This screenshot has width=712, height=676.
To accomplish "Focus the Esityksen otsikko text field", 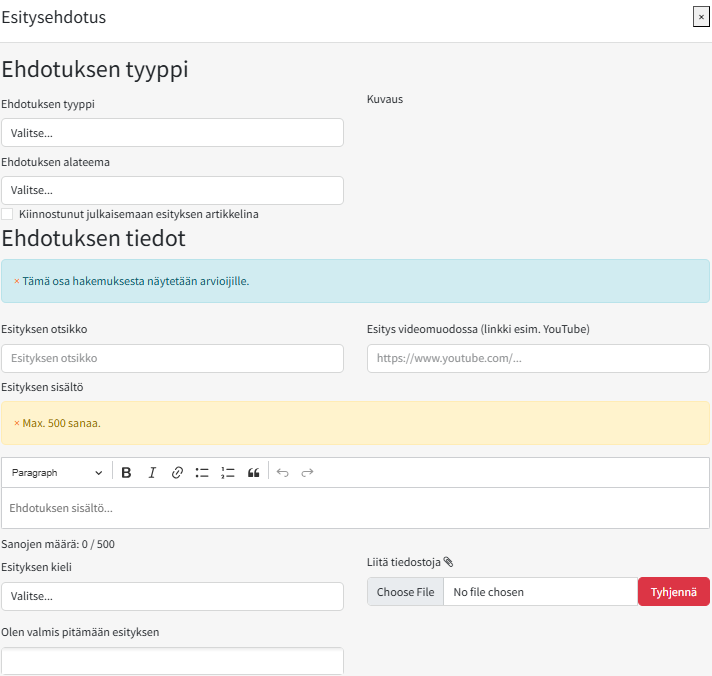I will pyautogui.click(x=172, y=358).
